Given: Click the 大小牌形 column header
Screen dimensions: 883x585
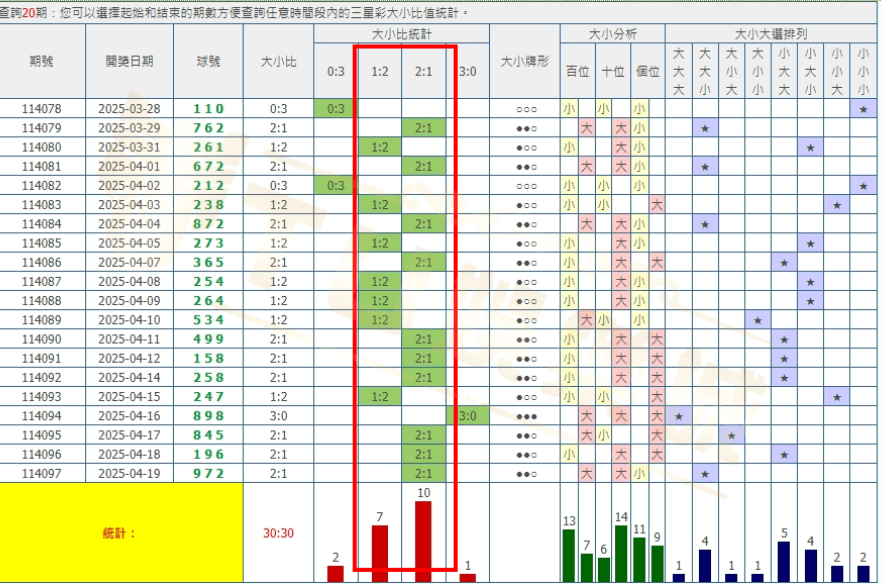Looking at the screenshot, I should (x=524, y=61).
